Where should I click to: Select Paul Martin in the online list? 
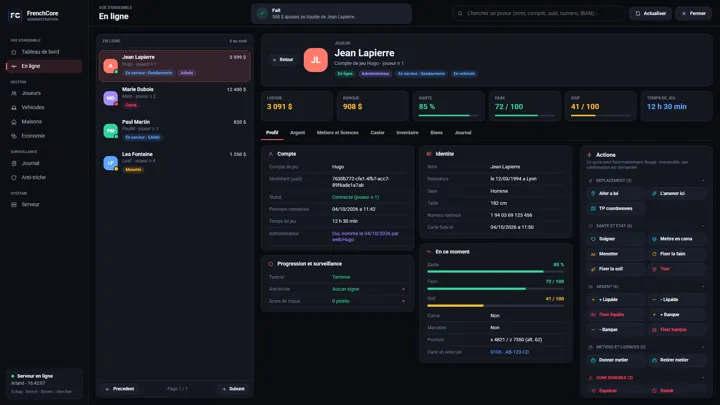pyautogui.click(x=175, y=130)
